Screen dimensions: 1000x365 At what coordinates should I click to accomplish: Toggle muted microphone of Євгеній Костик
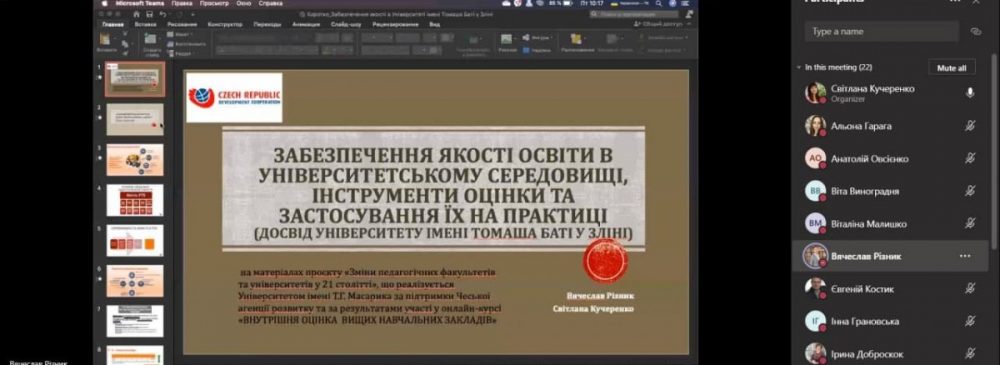point(970,288)
